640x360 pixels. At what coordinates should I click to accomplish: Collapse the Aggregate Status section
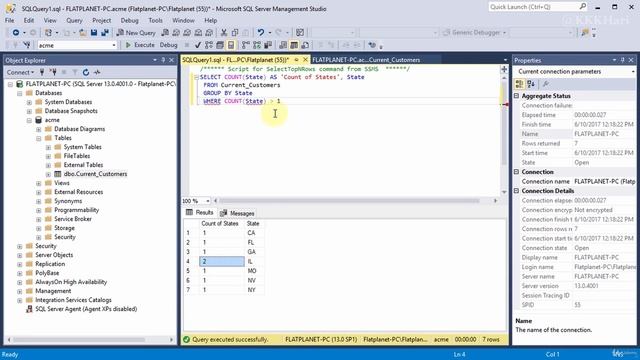(516, 96)
